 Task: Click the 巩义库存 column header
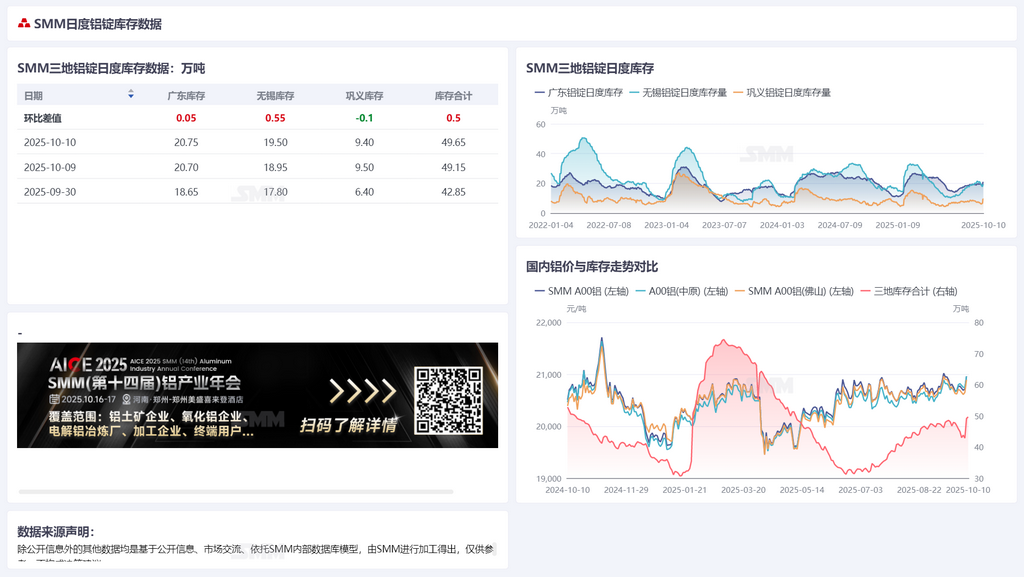tap(364, 95)
